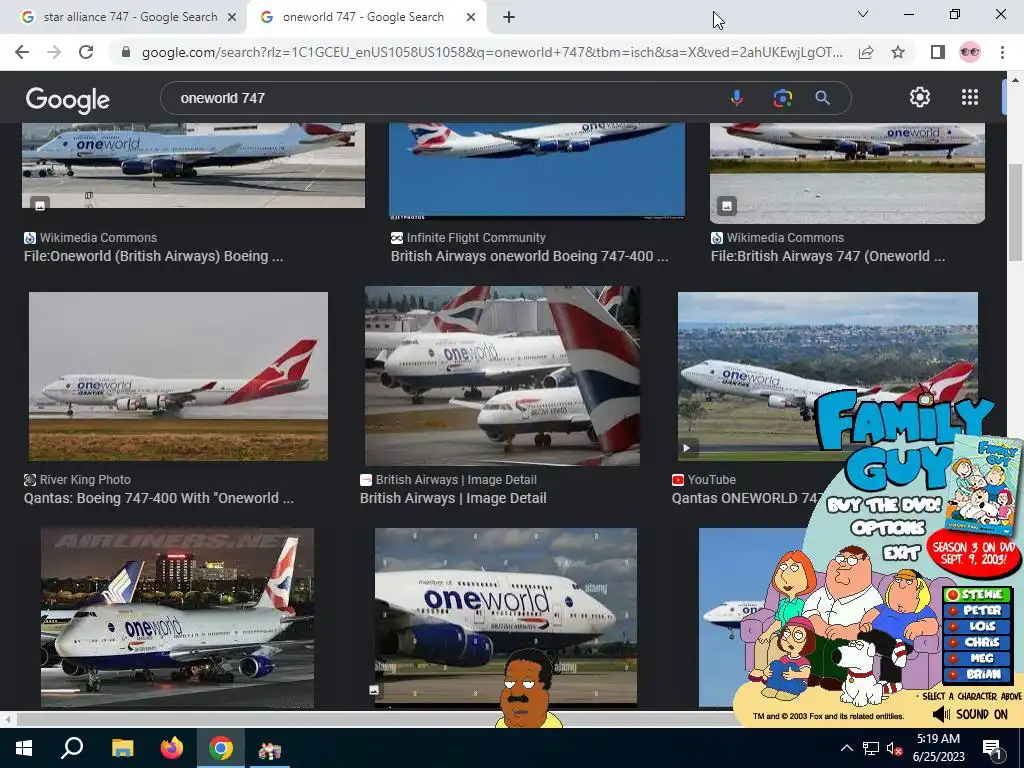Screen dimensions: 1024x768
Task: Go back using browser back arrow
Action: coord(22,52)
